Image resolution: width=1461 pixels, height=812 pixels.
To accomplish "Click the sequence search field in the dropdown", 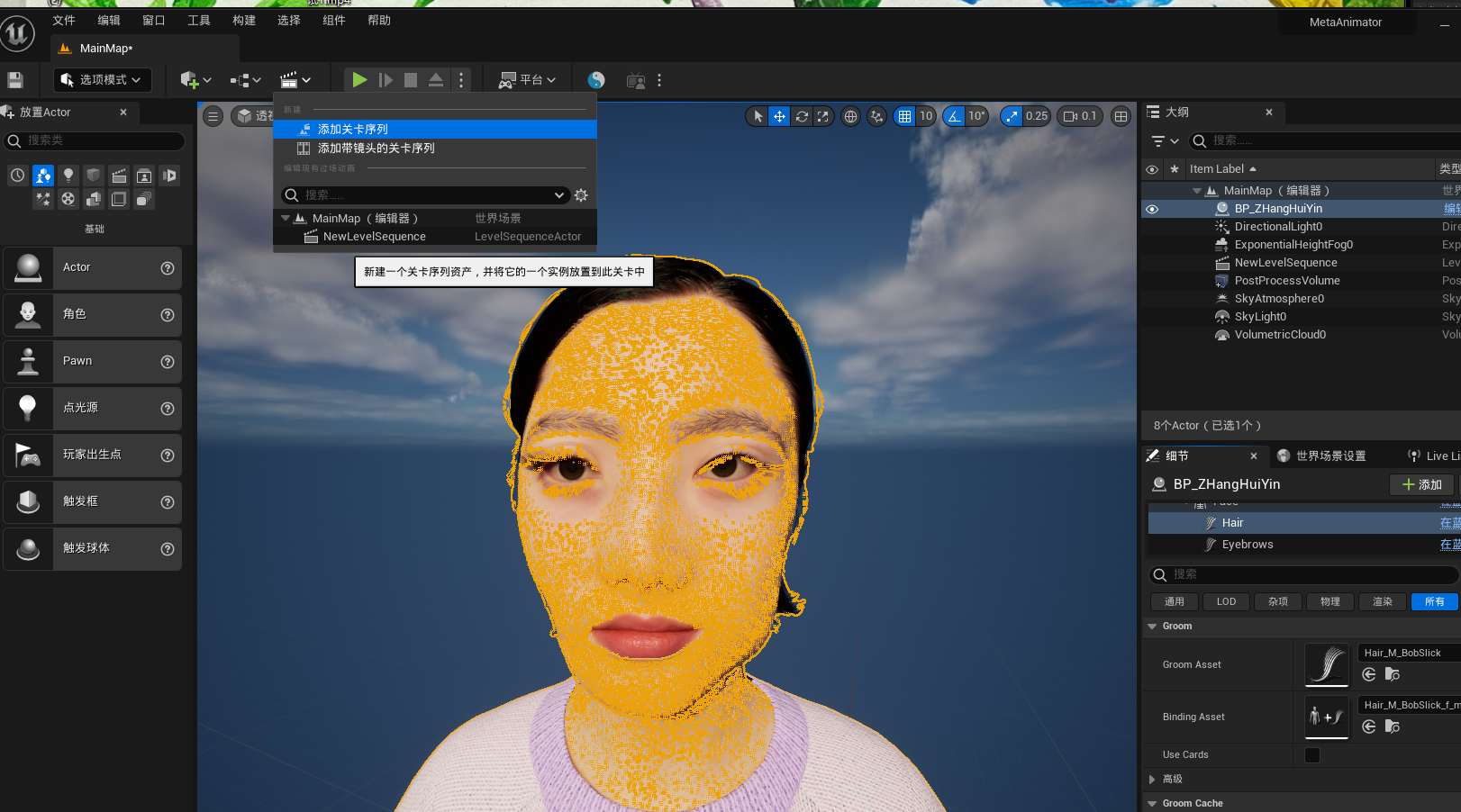I will (425, 195).
